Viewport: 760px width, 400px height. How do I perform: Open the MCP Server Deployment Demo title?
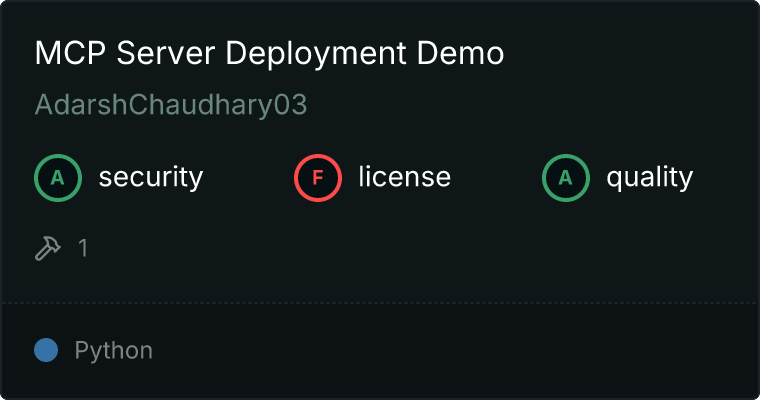269,54
